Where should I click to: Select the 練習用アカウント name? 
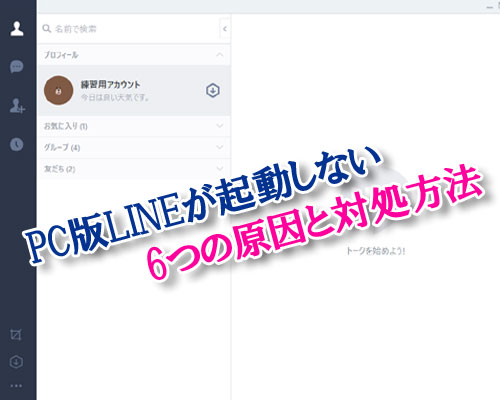110,85
